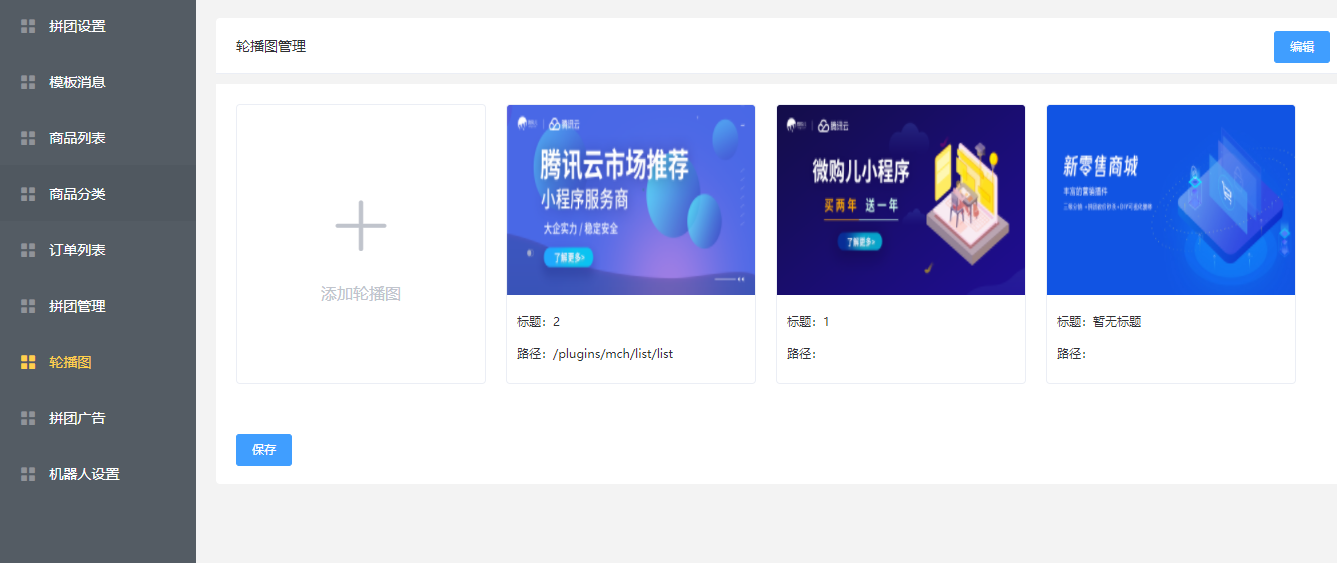Screen dimensions: 1337x563
Task: Click the grid icon beside 拼团管理
Action: pyautogui.click(x=28, y=306)
